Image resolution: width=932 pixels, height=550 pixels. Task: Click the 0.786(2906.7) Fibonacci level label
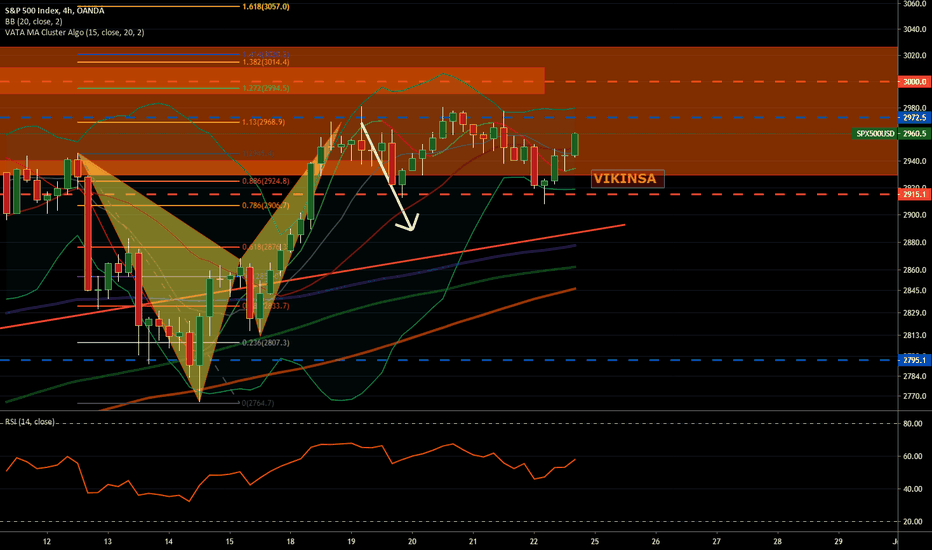click(266, 205)
